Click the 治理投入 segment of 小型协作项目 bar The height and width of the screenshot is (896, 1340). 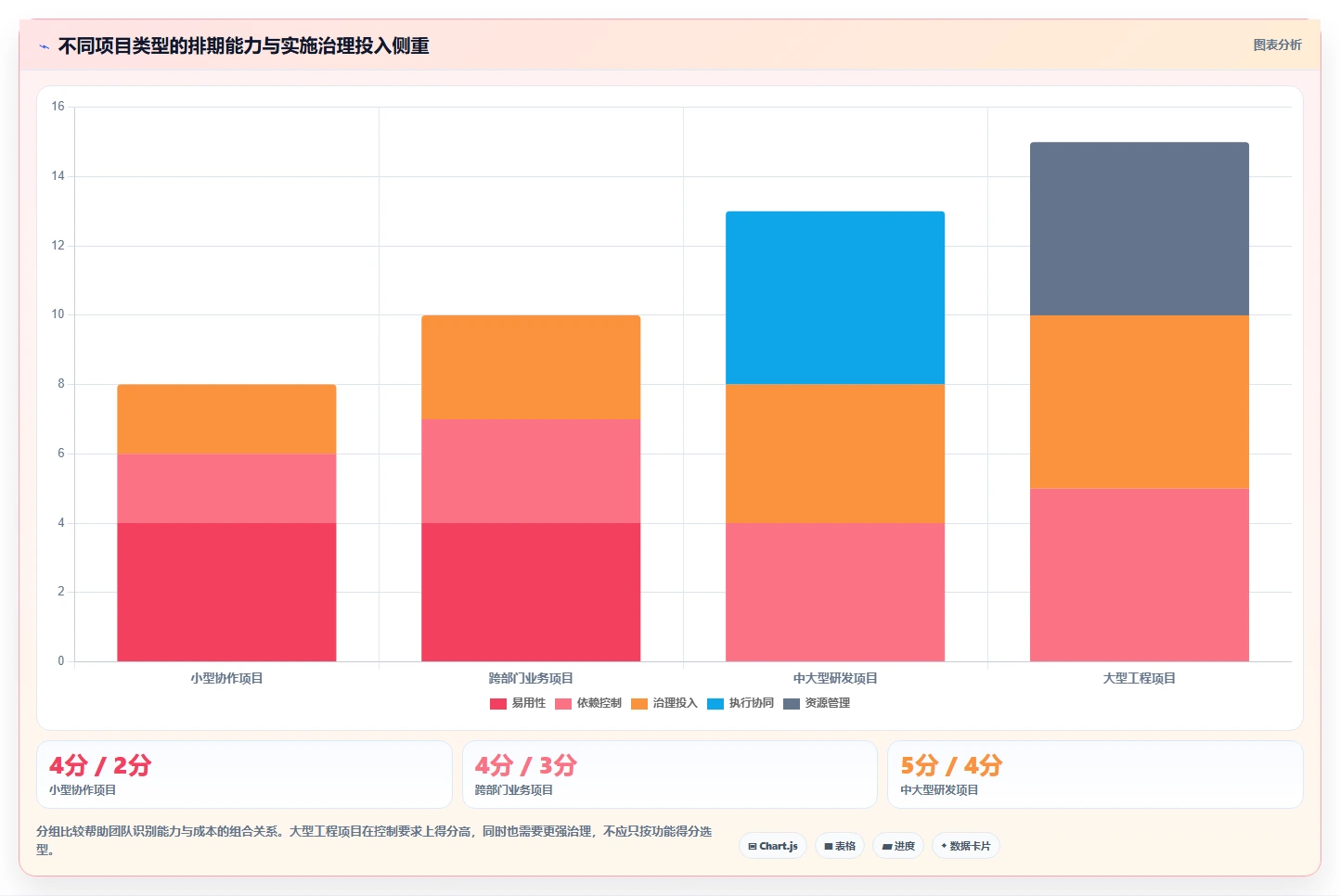click(226, 419)
